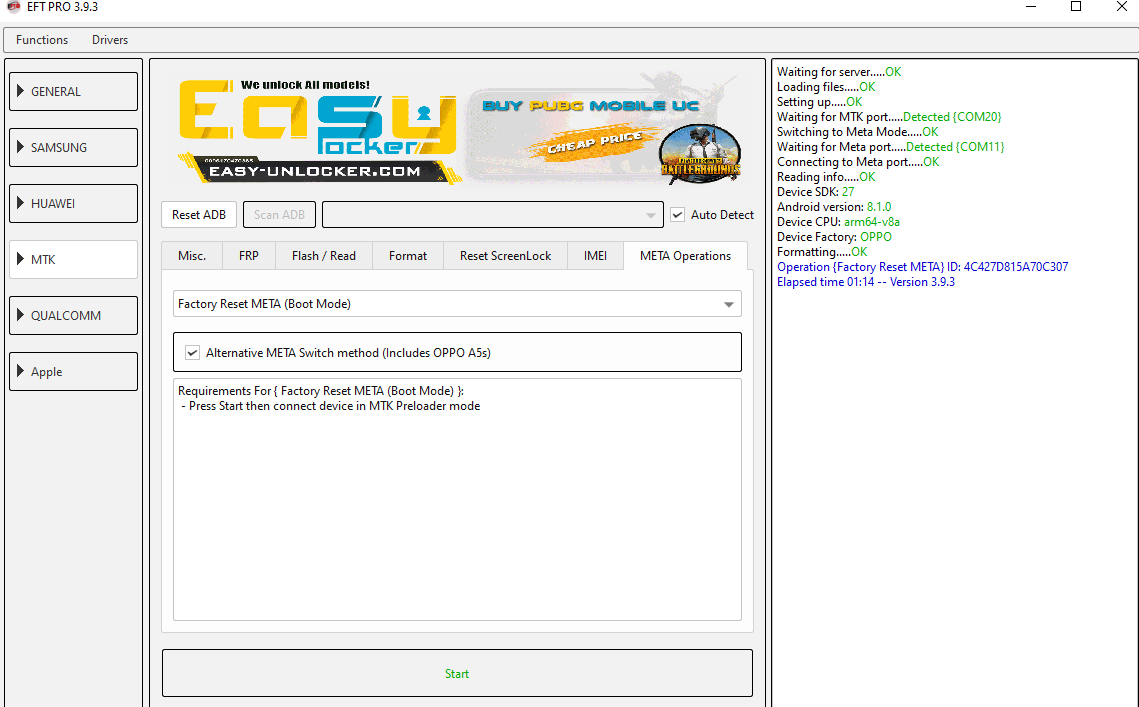
Task: Click the 'Reading info.....OK' log line
Action: 826,177
